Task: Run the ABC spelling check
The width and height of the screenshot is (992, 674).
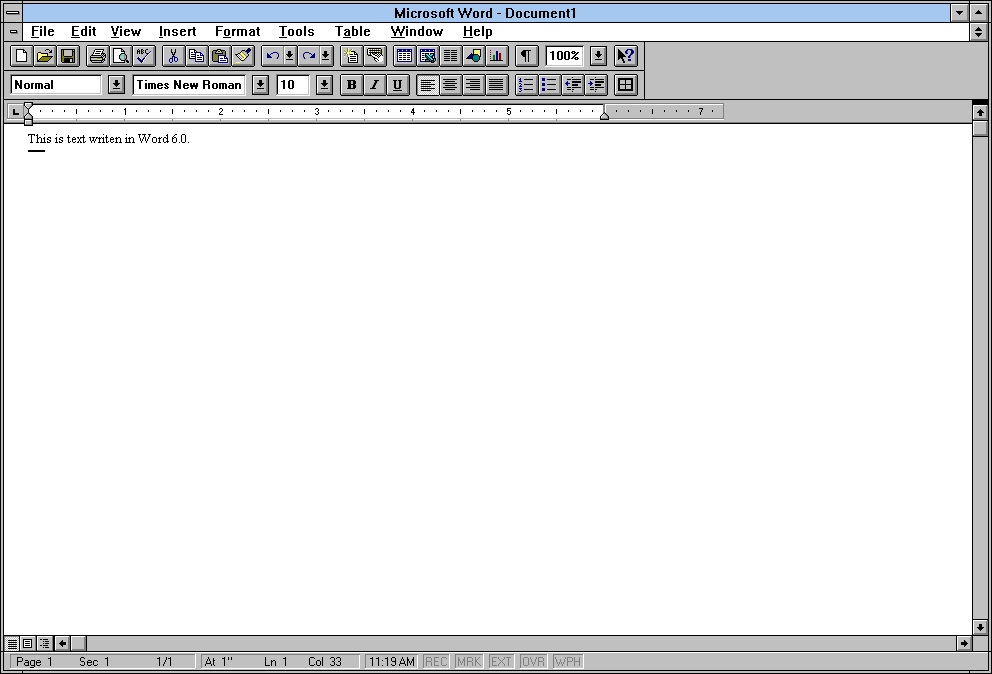Action: (x=144, y=56)
